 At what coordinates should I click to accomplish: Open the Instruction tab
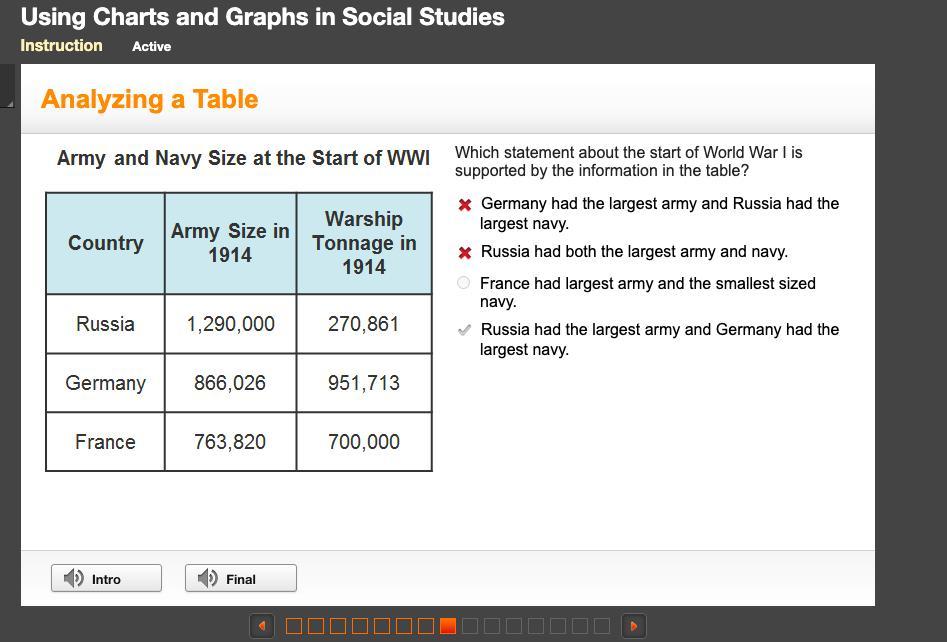[61, 46]
